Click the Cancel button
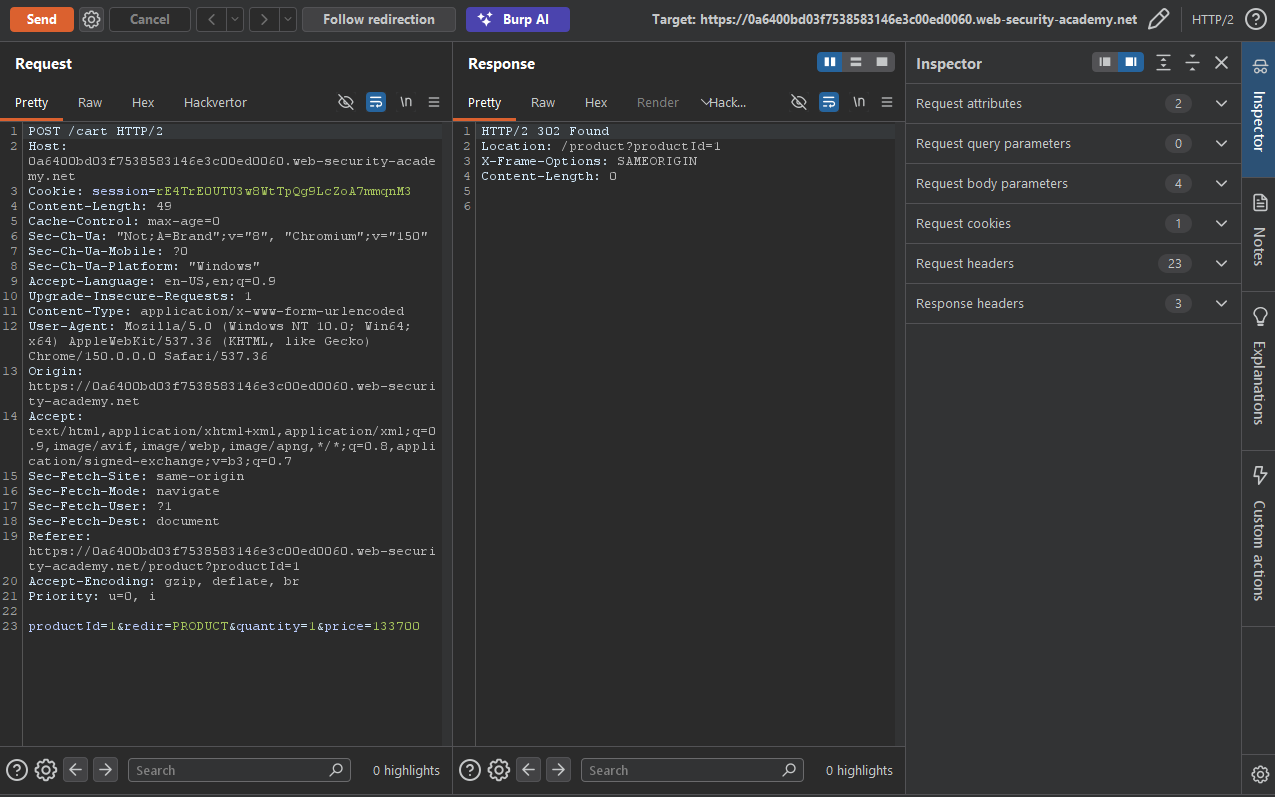The width and height of the screenshot is (1275, 797). 150,19
